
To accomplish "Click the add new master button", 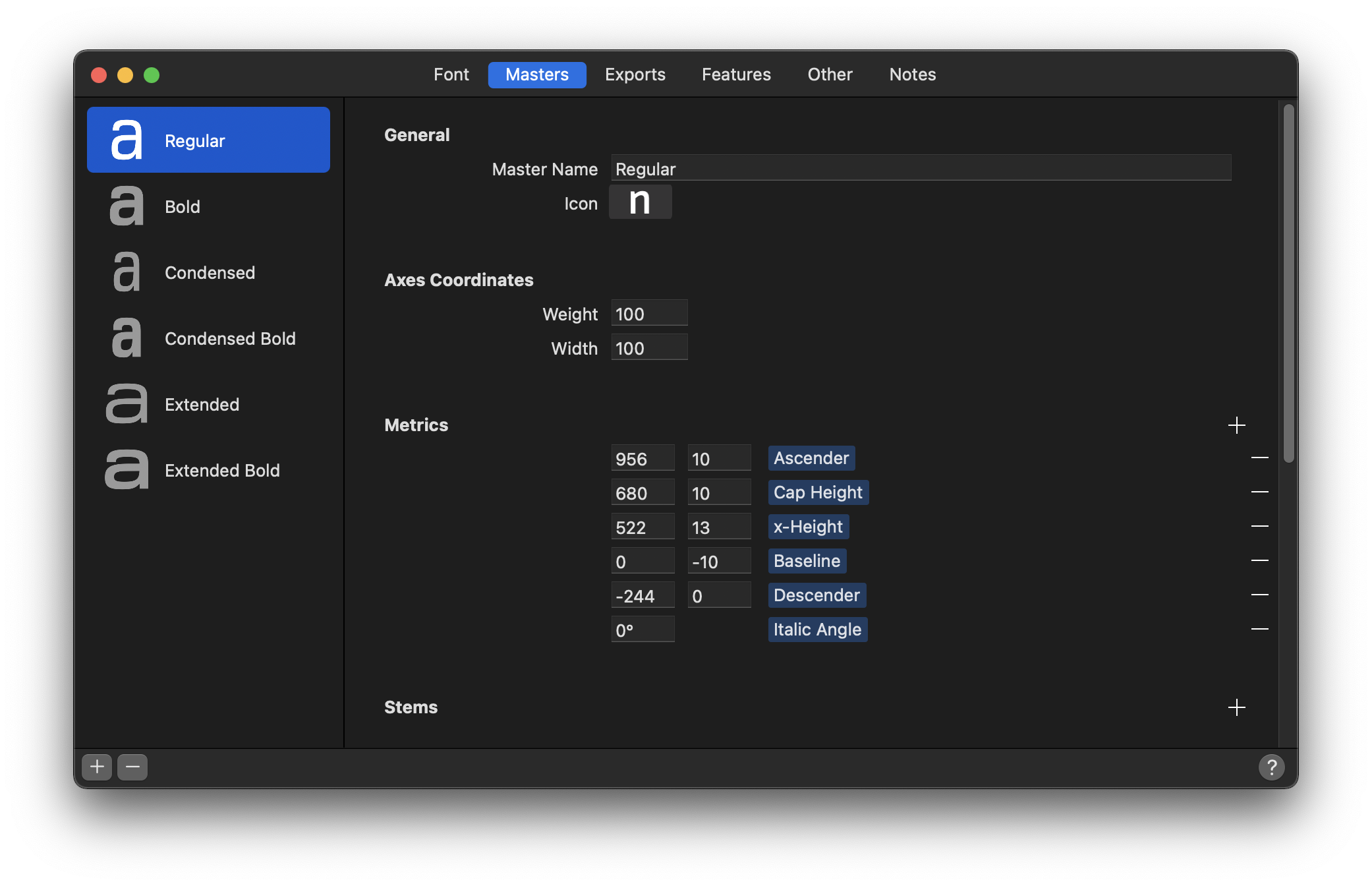I will (x=97, y=767).
